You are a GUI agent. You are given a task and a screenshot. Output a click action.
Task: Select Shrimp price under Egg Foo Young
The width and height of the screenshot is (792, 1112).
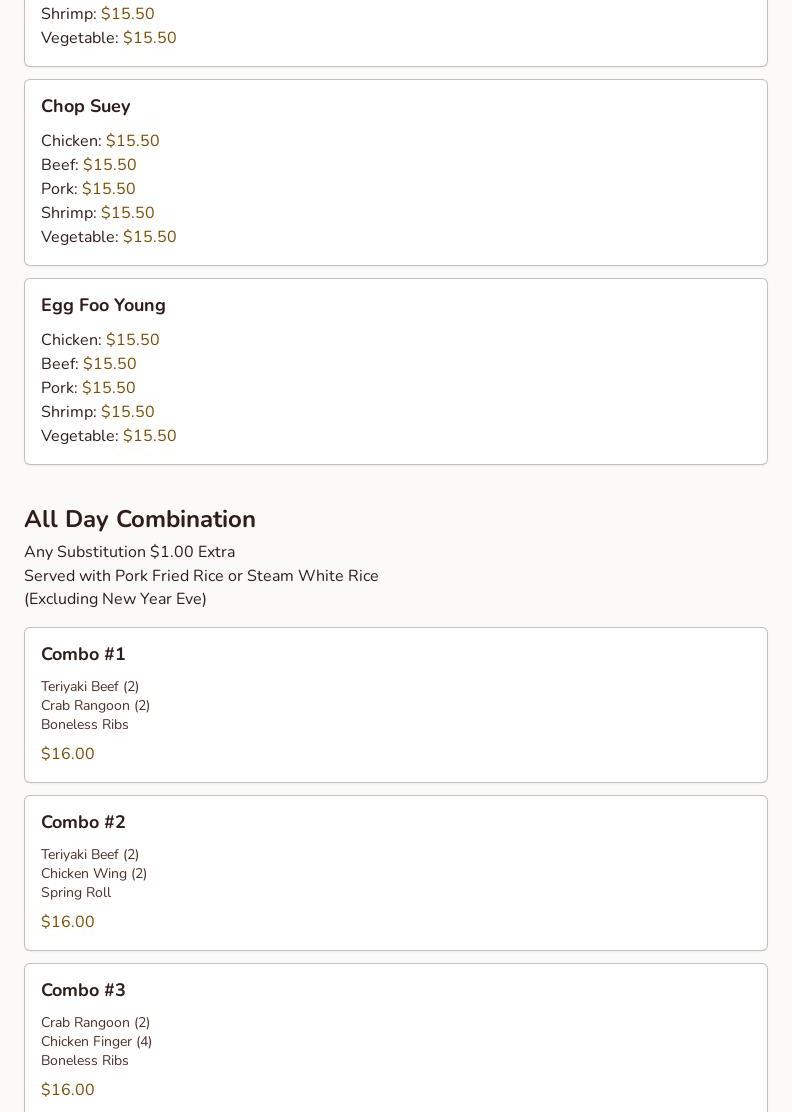127,412
